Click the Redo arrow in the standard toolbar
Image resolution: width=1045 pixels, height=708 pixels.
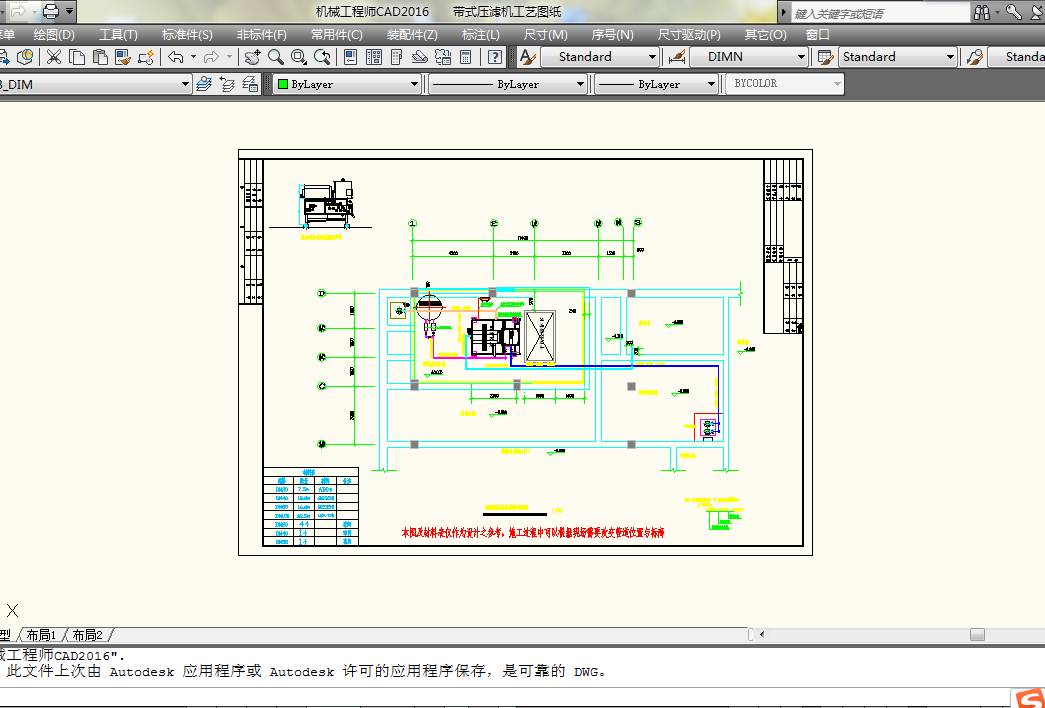(211, 57)
